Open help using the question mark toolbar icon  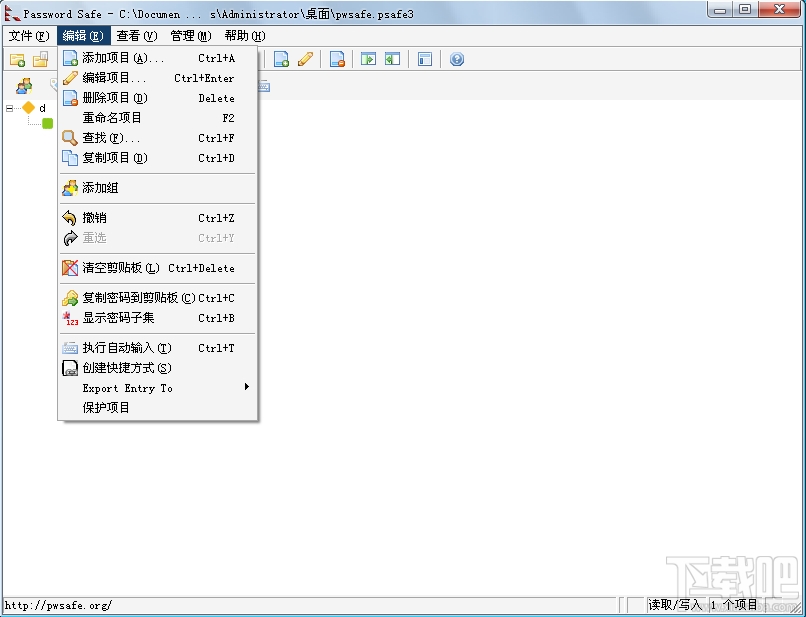click(456, 59)
